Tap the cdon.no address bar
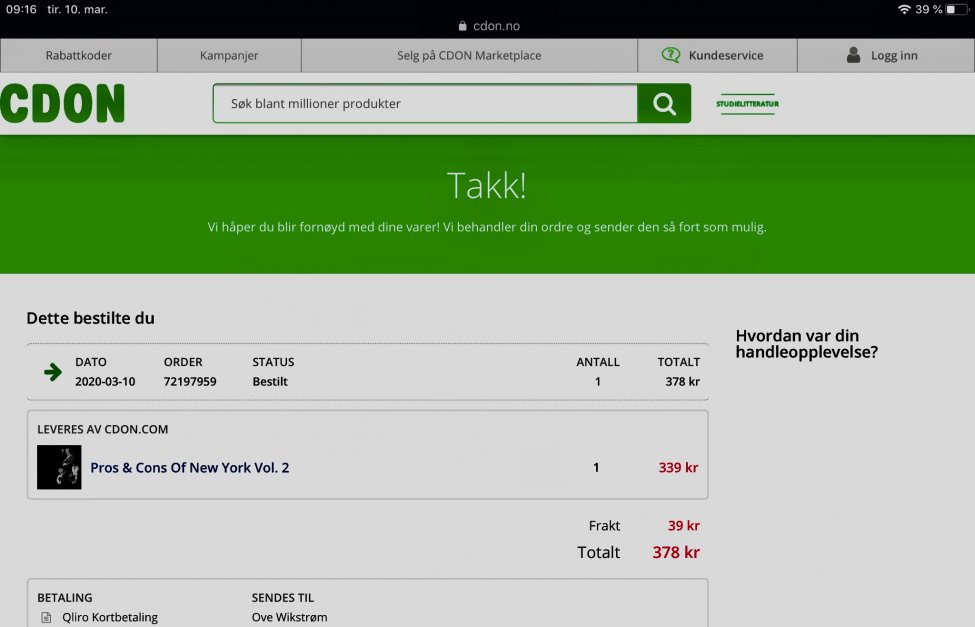Viewport: 975px width, 627px height. tap(488, 26)
